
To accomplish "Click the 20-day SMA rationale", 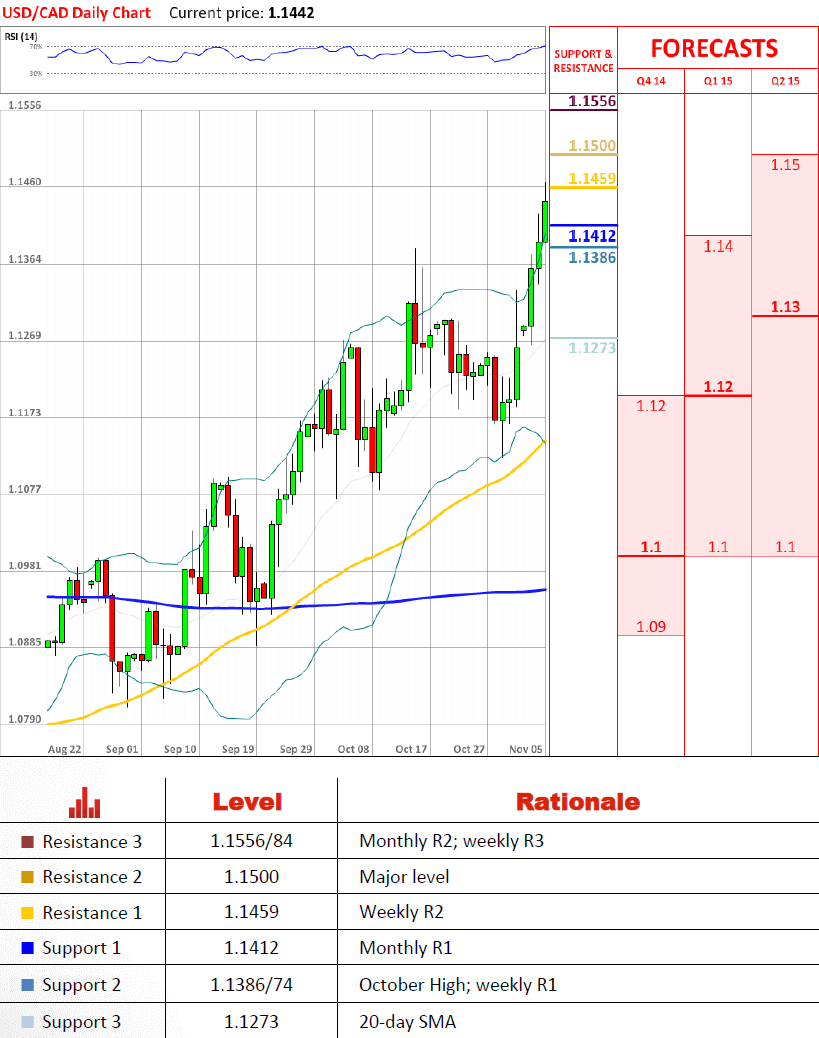I will (408, 1022).
